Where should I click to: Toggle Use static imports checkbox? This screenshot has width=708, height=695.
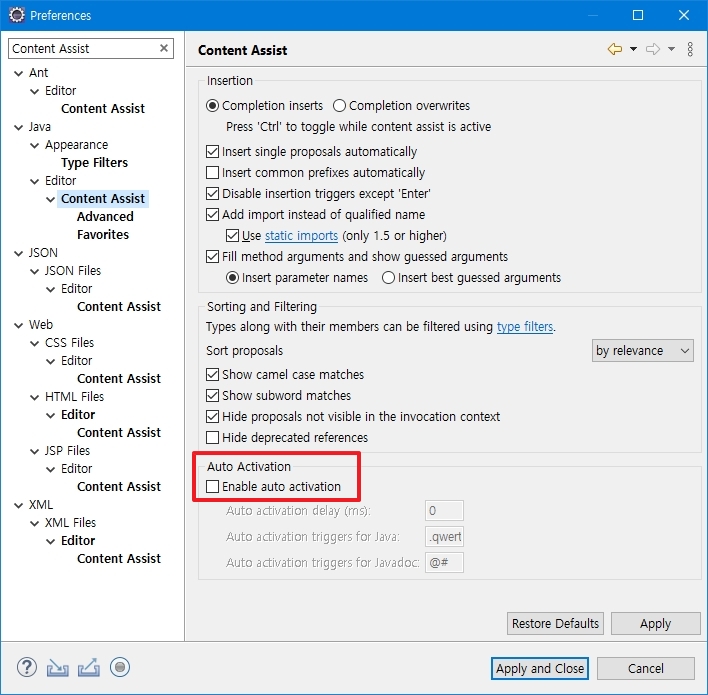click(x=232, y=235)
